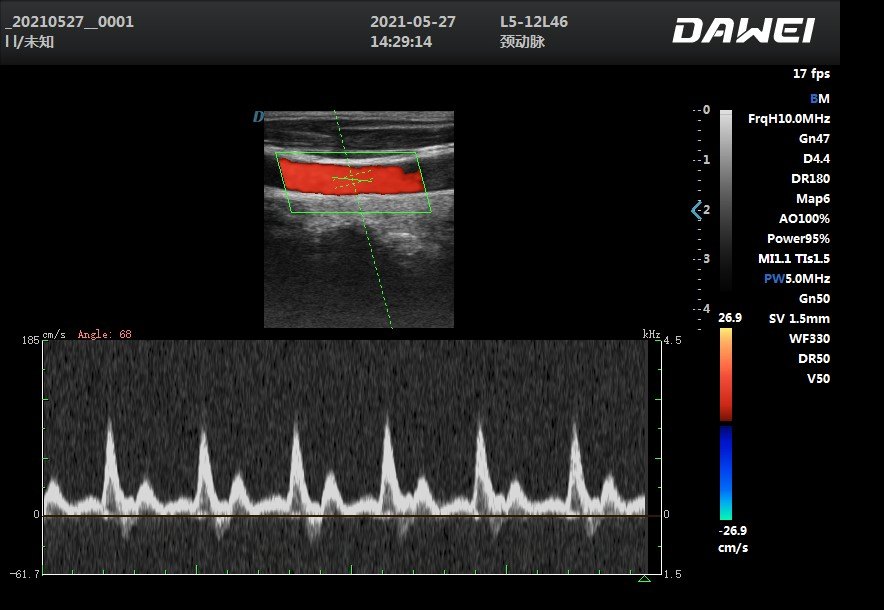The height and width of the screenshot is (610, 884).
Task: Click the red color velocity scale bar
Action: tap(726, 374)
